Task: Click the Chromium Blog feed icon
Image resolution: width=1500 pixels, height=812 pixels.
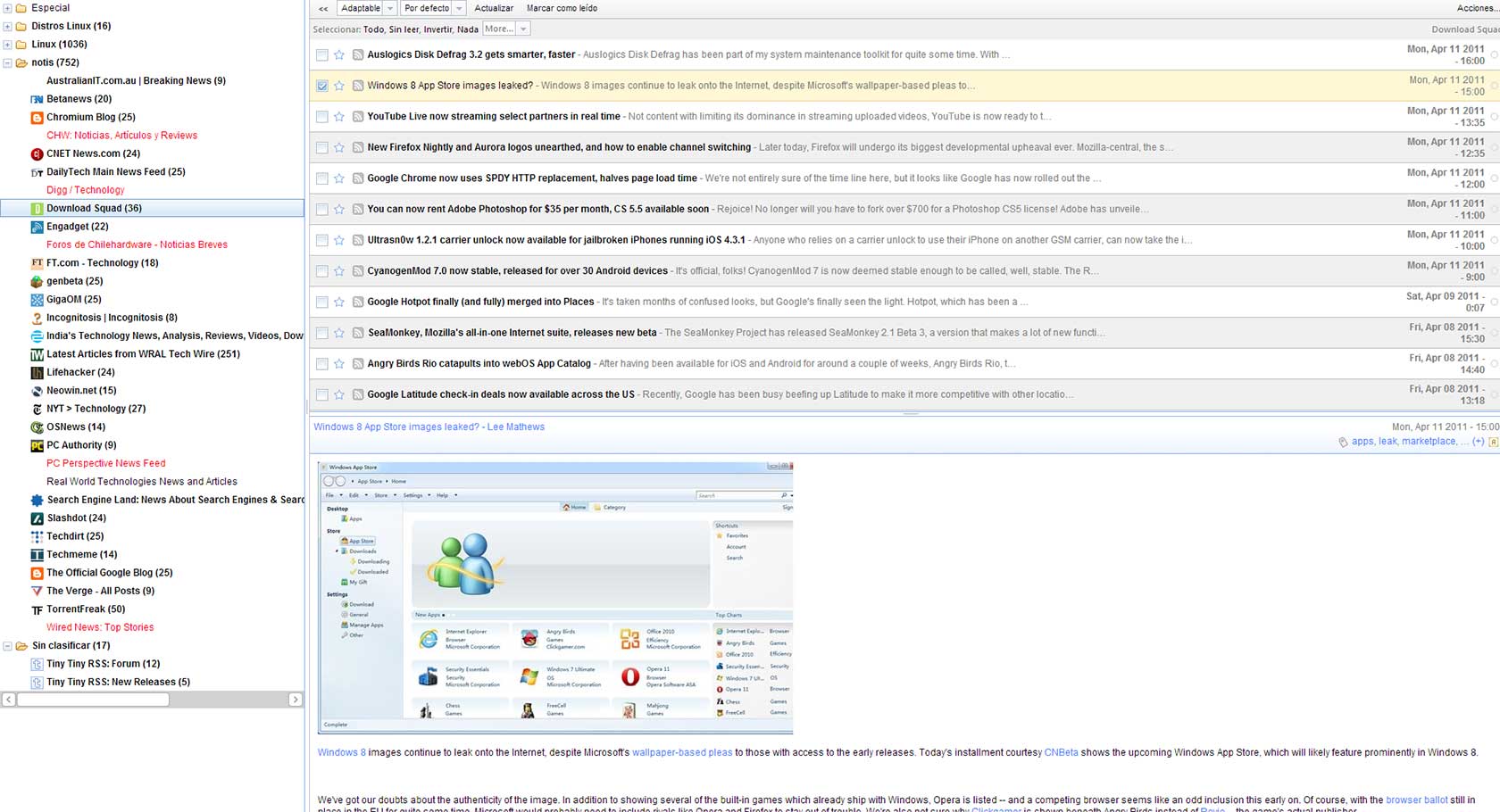Action: [x=37, y=117]
